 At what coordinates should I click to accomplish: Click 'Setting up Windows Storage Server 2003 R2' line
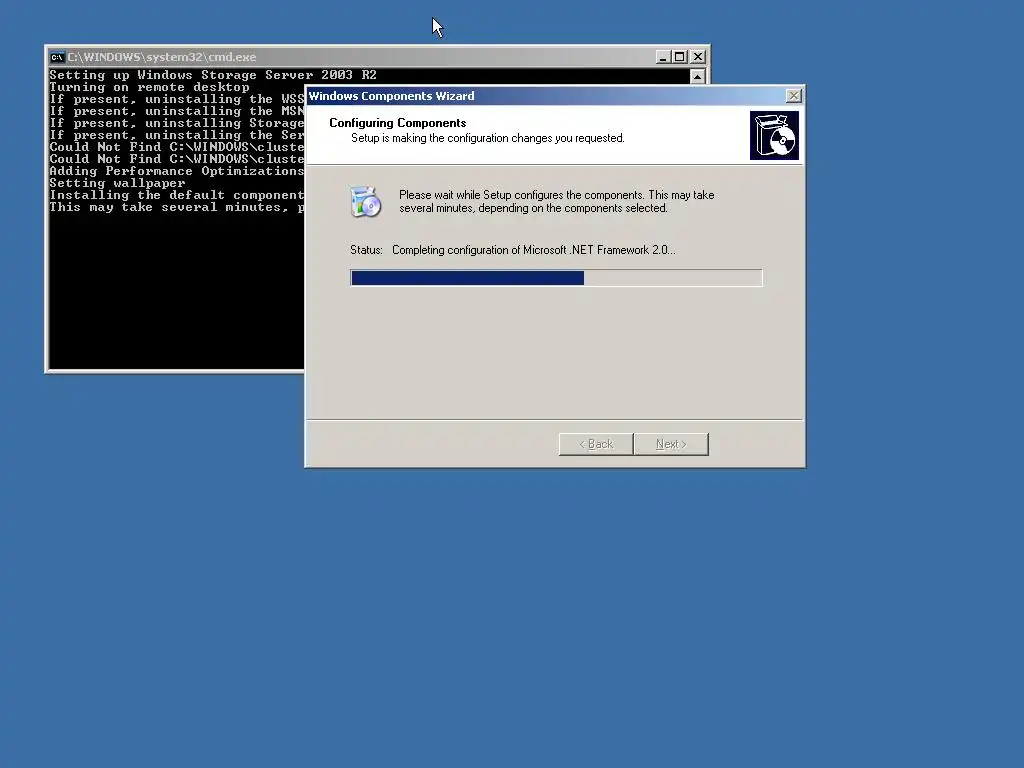[213, 75]
